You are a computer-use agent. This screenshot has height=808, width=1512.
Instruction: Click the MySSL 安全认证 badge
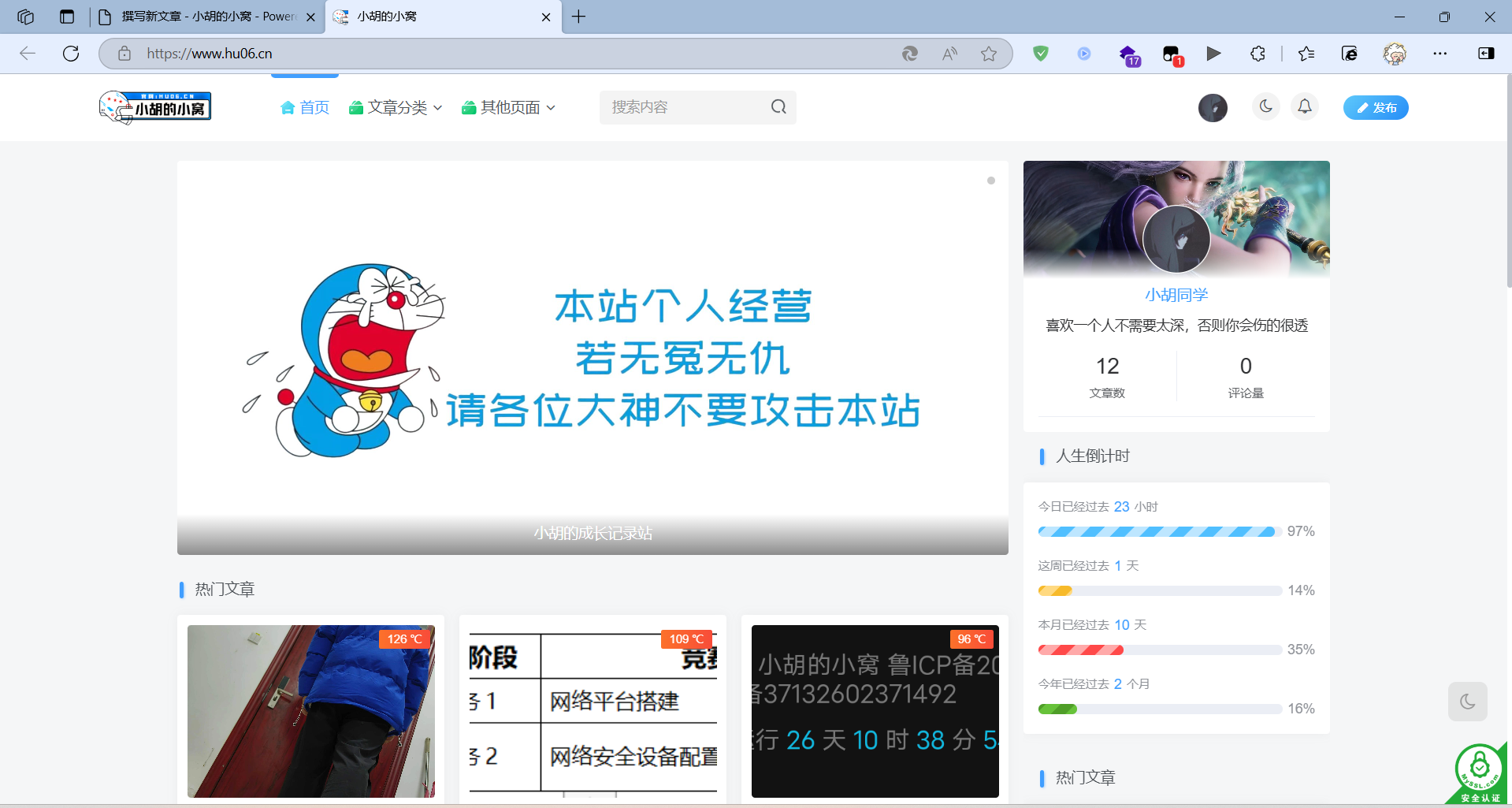coord(1479,773)
